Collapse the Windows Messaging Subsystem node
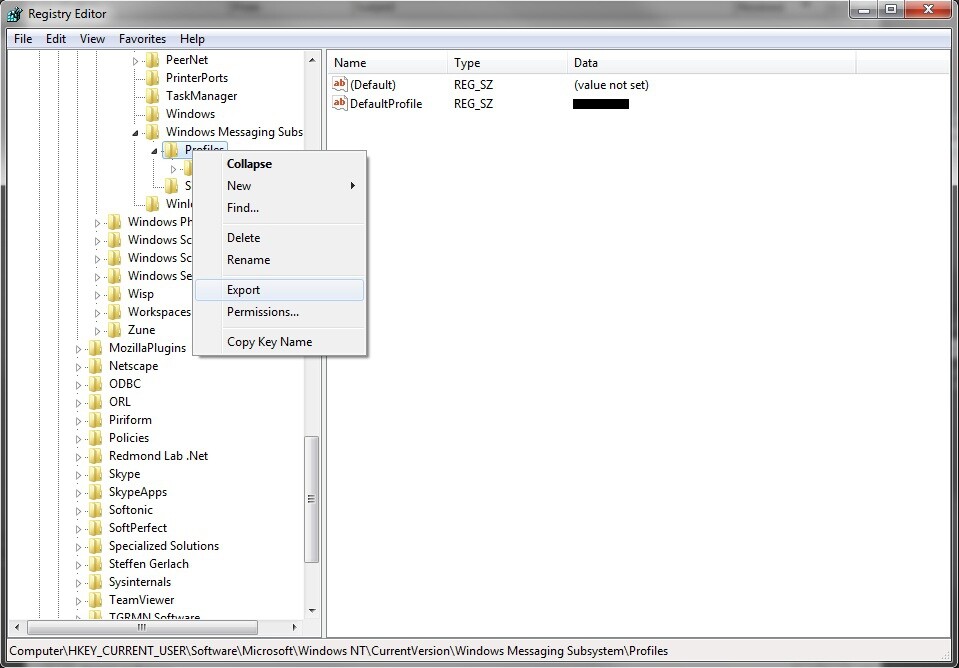Image resolution: width=959 pixels, height=668 pixels. point(136,132)
